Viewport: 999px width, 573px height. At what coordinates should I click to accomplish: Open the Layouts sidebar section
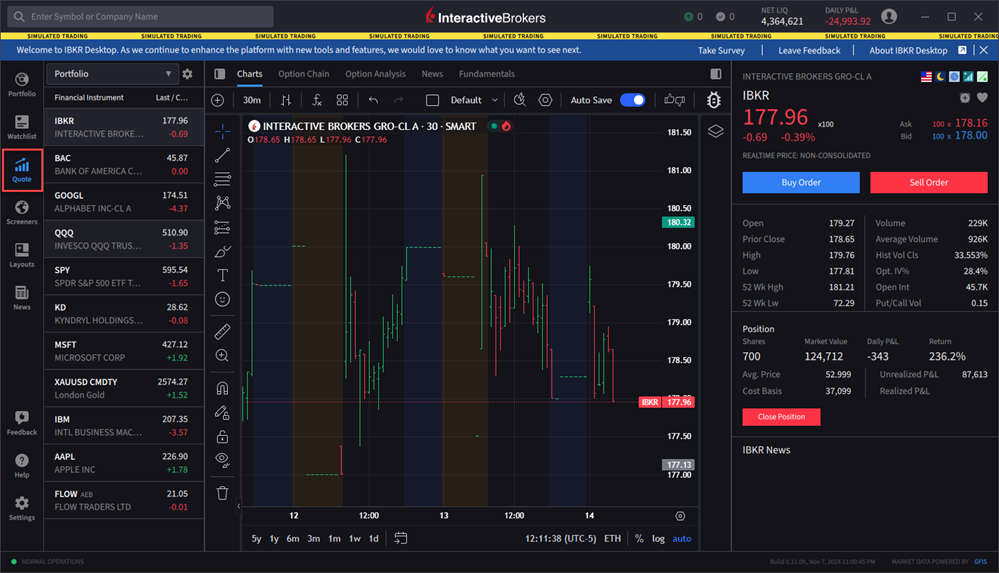point(22,255)
